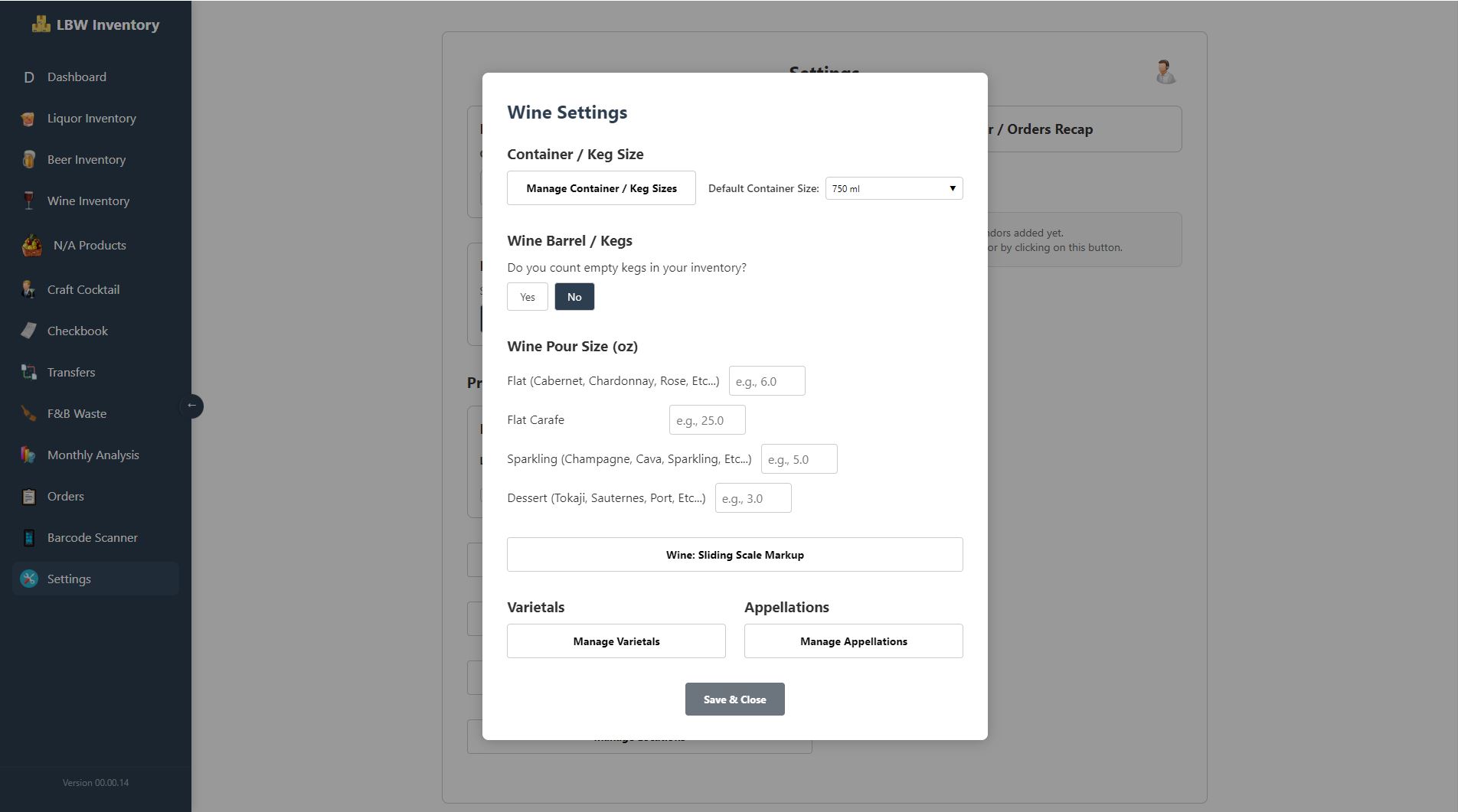Focus the Sparkling pour size input
Viewport: 1458px width, 812px height.
pyautogui.click(x=799, y=459)
